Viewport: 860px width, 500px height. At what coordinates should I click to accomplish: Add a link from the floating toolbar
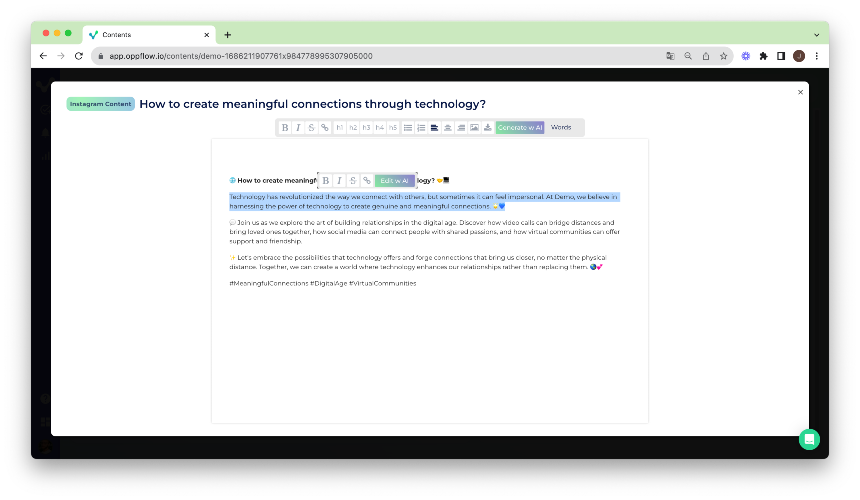pos(367,180)
